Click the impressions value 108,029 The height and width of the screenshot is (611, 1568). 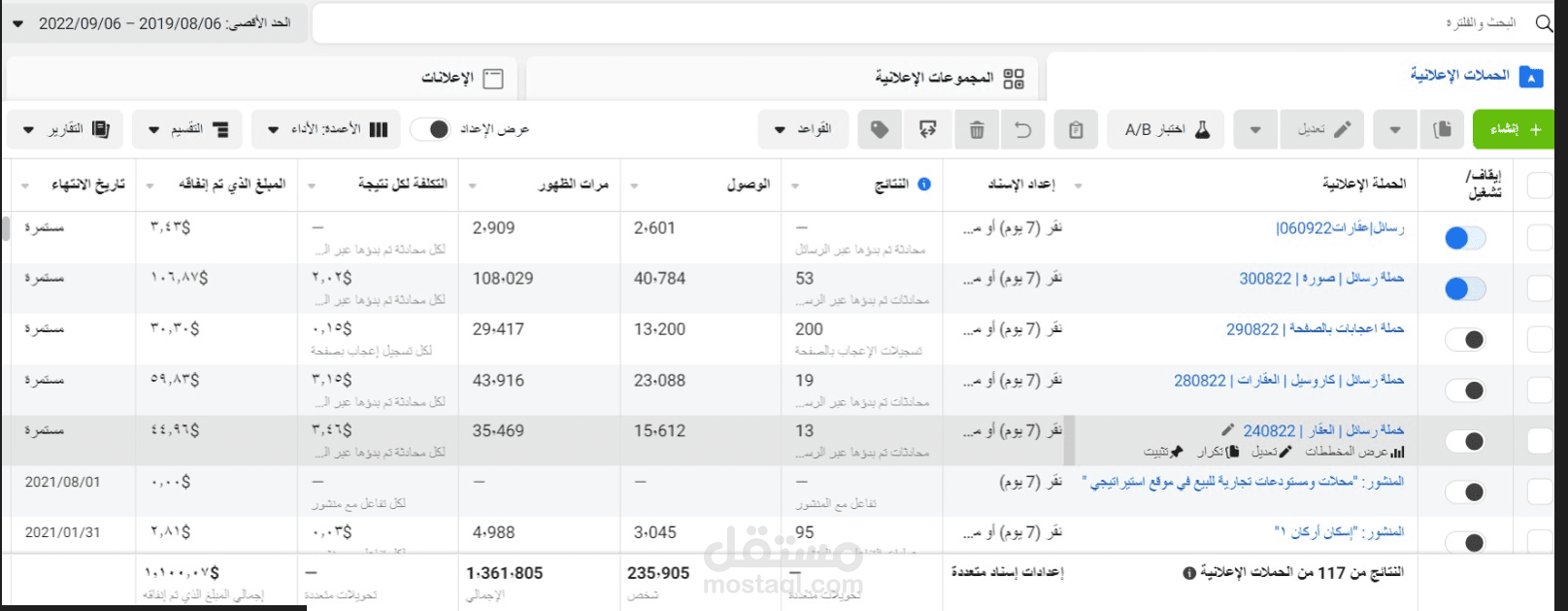coord(503,279)
